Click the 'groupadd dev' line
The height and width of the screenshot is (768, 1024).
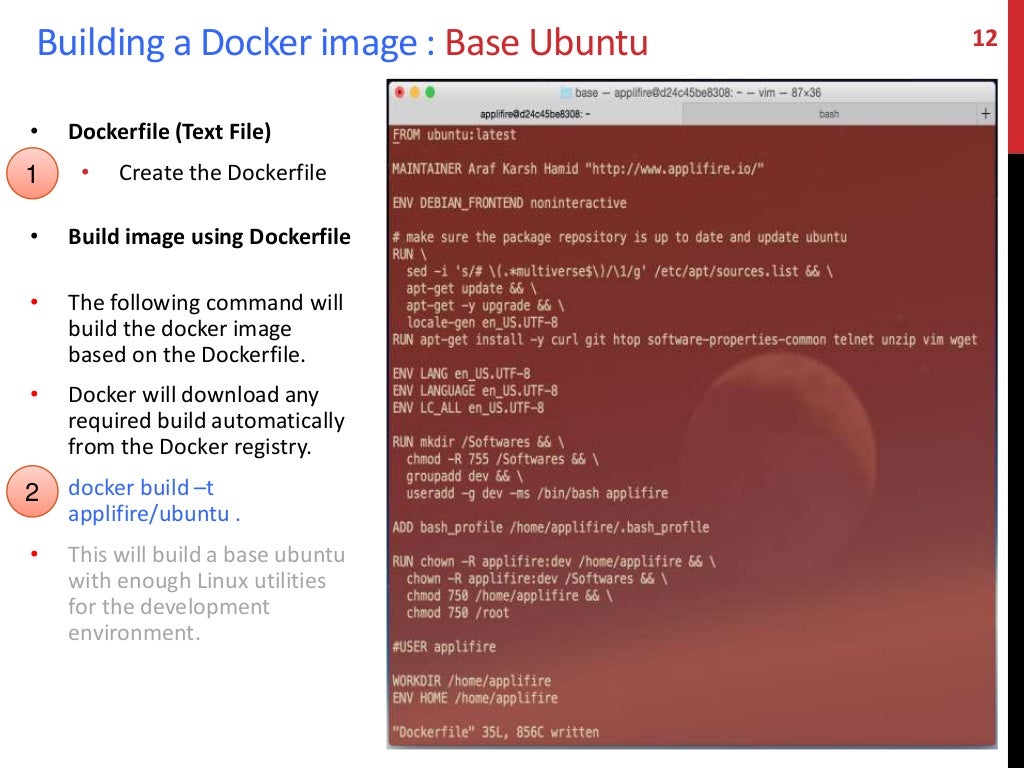(x=464, y=476)
